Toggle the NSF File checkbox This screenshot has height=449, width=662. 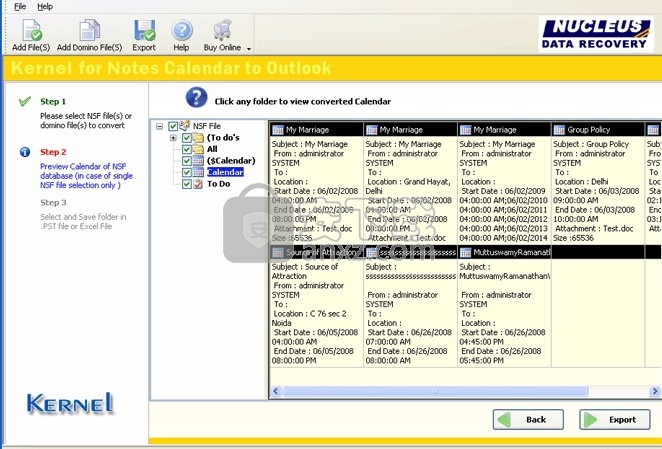[x=173, y=126]
